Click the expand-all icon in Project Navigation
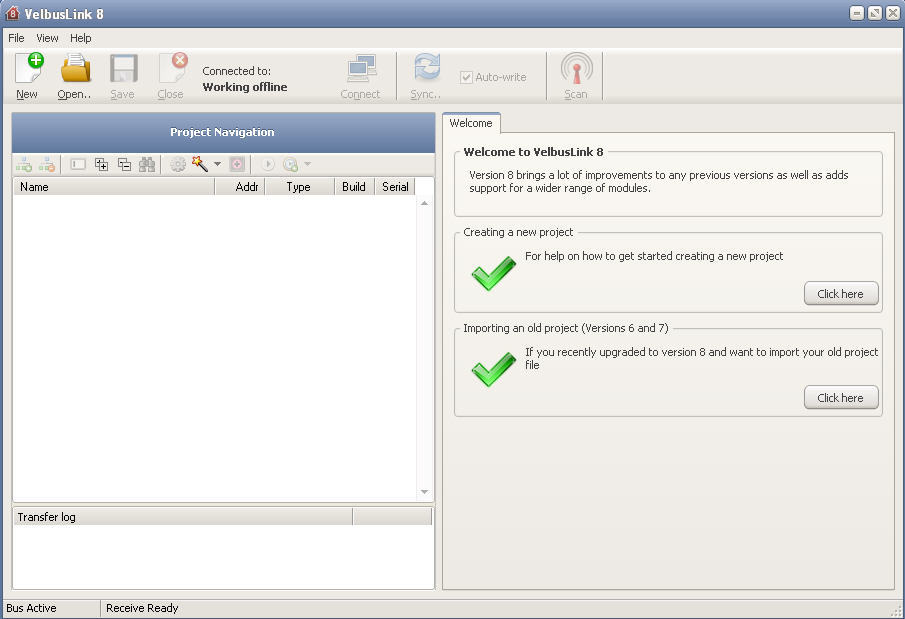905x619 pixels. (100, 164)
